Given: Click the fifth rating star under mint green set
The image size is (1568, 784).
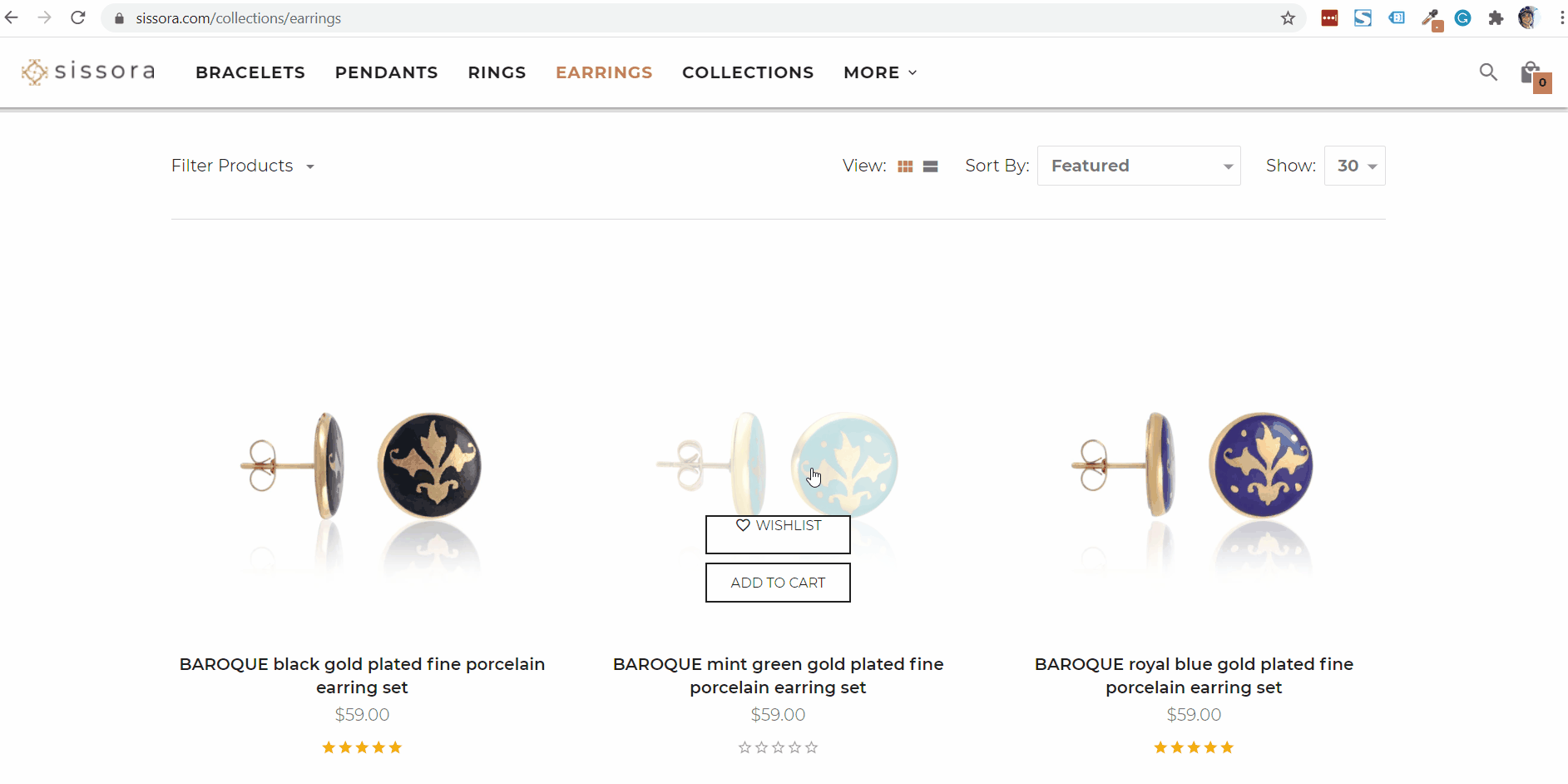Looking at the screenshot, I should click(813, 747).
